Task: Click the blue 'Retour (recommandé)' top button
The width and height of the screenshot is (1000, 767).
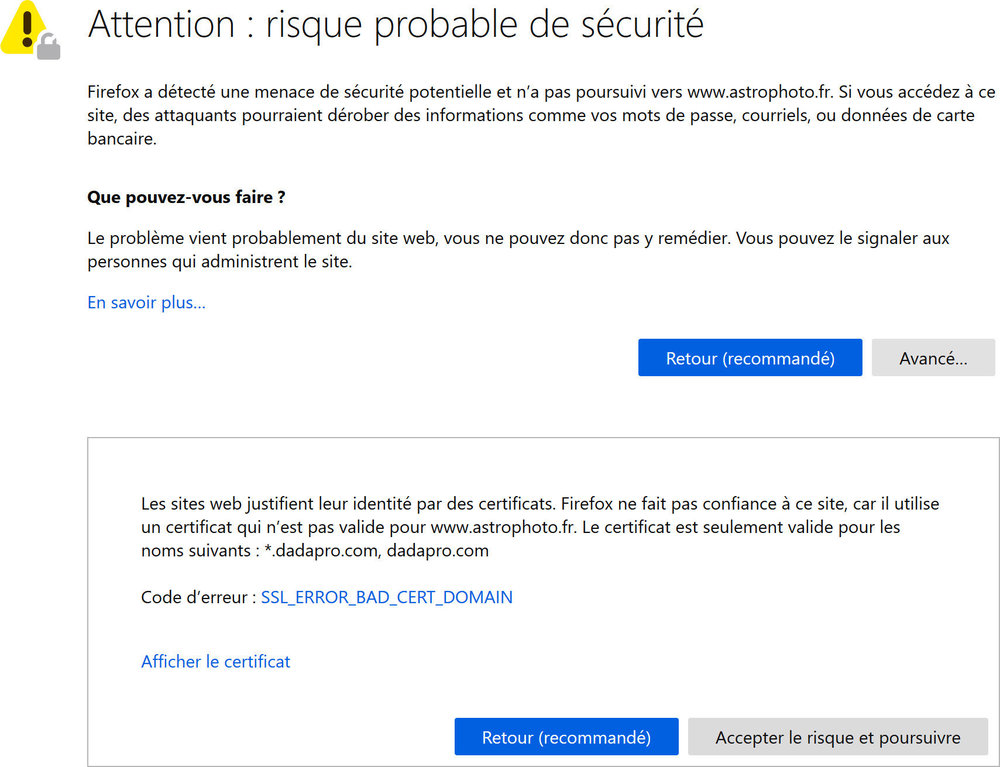Action: coord(749,357)
